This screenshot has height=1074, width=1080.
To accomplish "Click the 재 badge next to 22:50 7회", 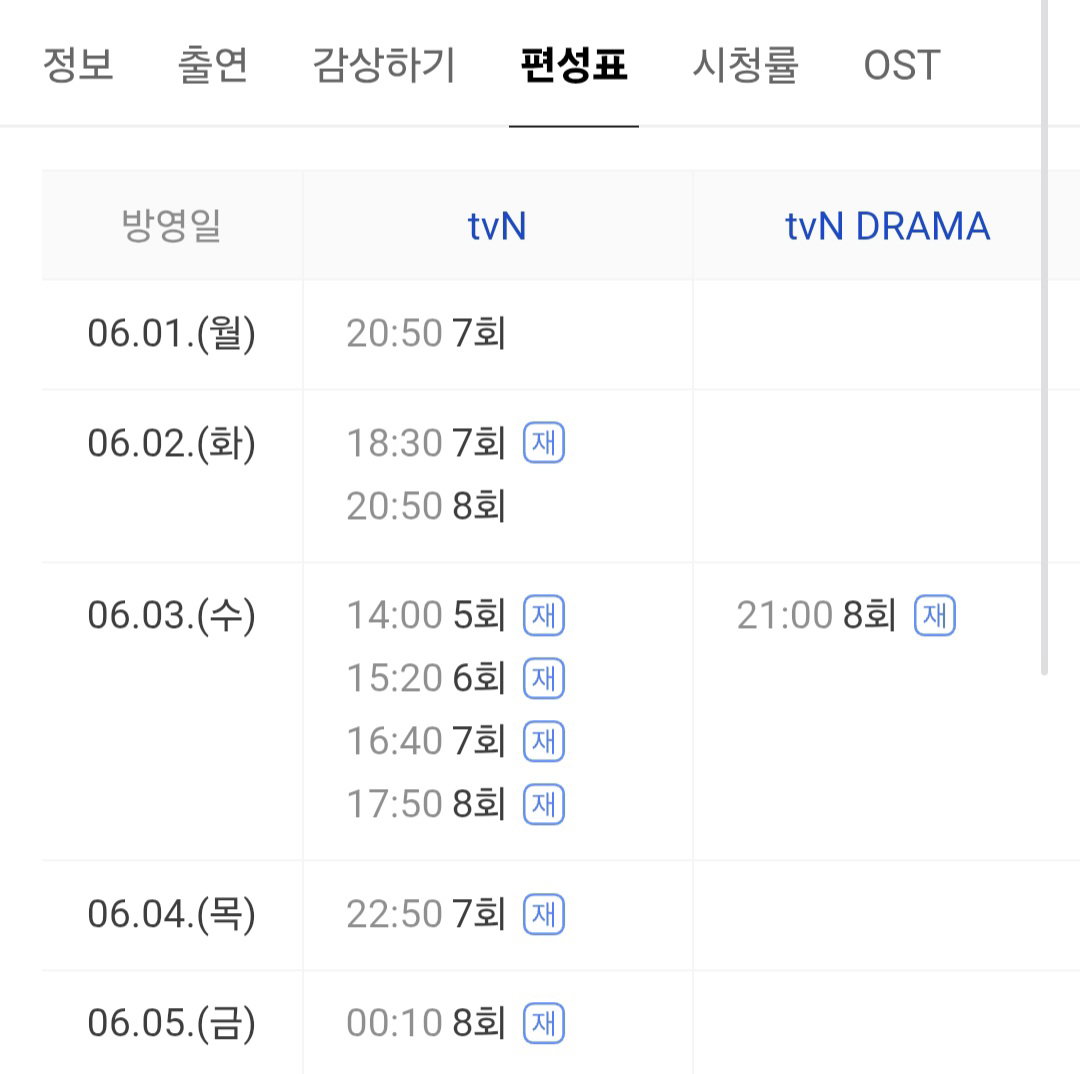I will click(544, 914).
